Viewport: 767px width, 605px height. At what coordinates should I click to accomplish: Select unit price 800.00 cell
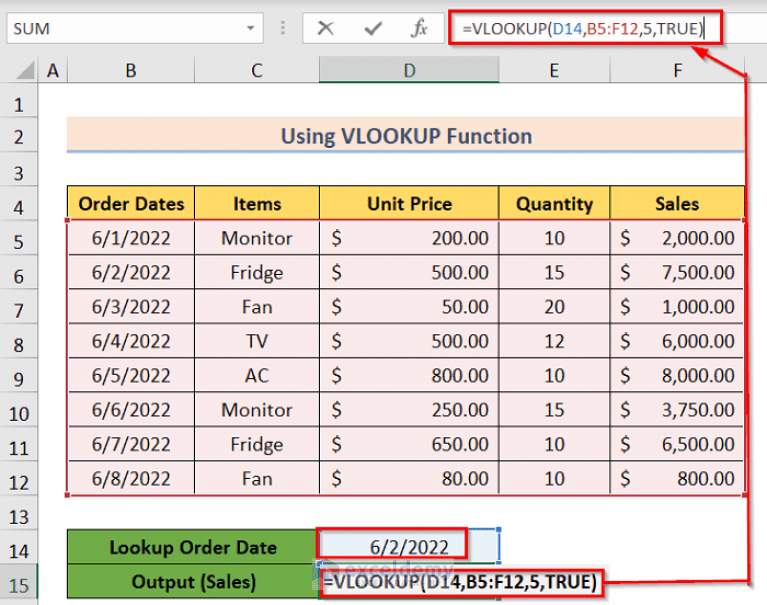[x=409, y=375]
